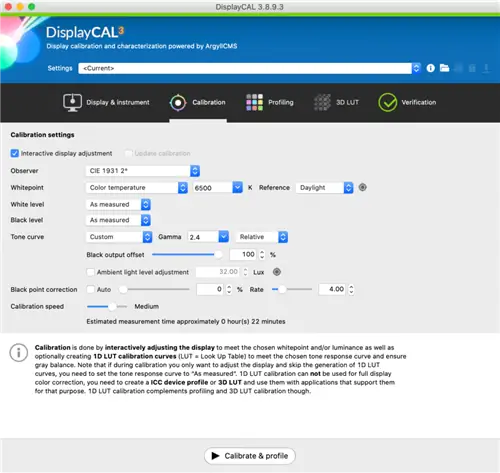Switch to the Profiling tab
The image size is (500, 473).
tap(270, 102)
